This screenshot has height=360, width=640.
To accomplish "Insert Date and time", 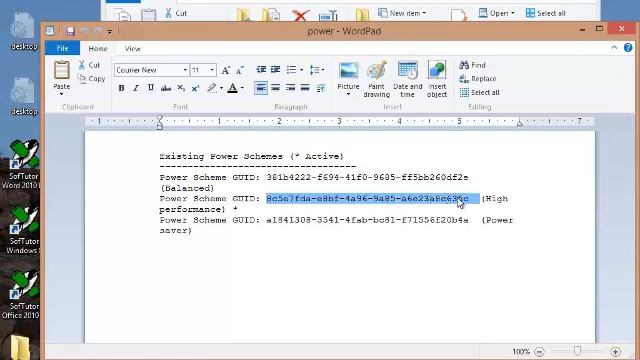I will pyautogui.click(x=407, y=79).
